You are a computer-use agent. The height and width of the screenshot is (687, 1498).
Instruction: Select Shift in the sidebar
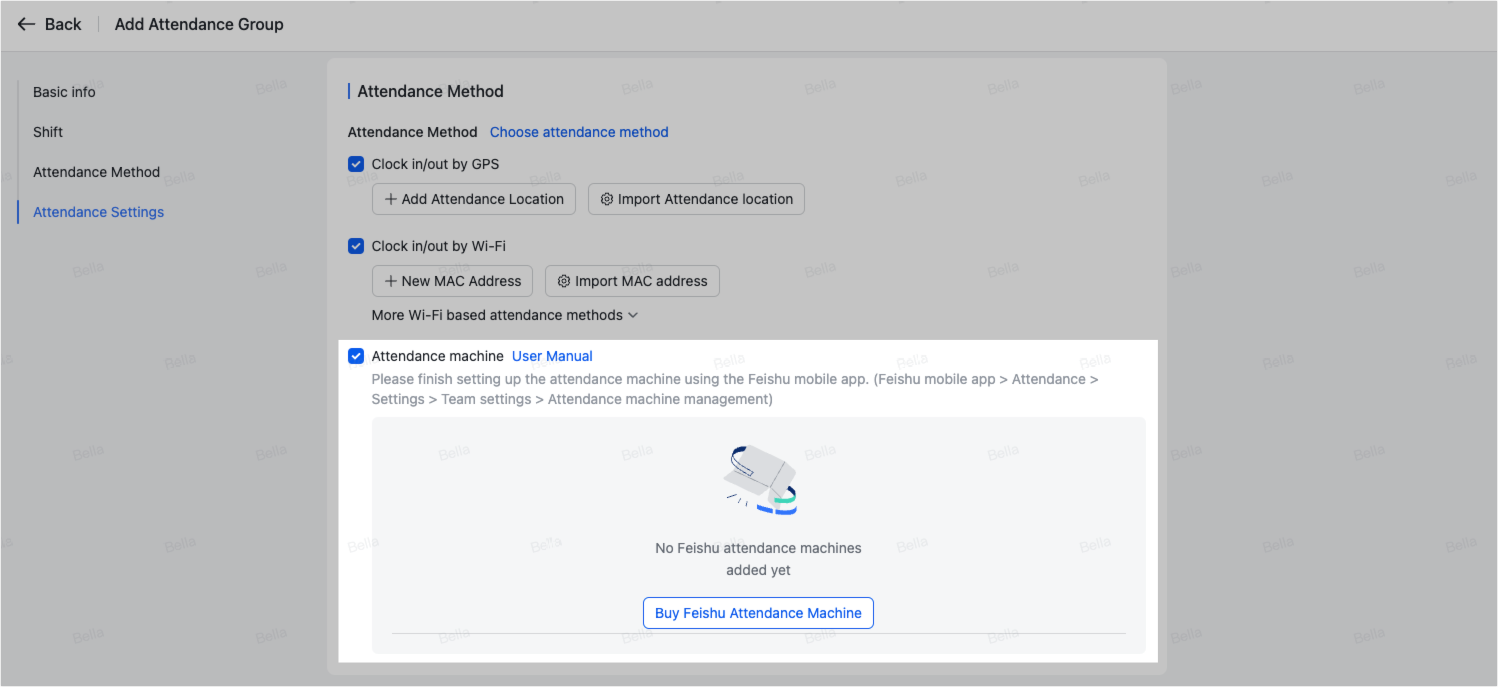48,132
